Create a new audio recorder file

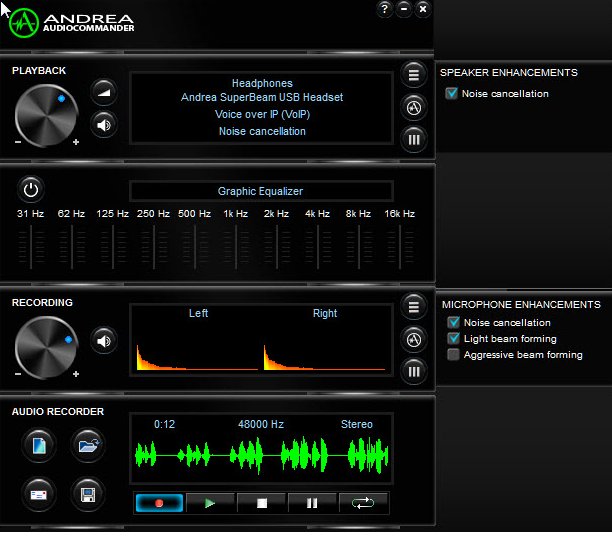click(39, 445)
